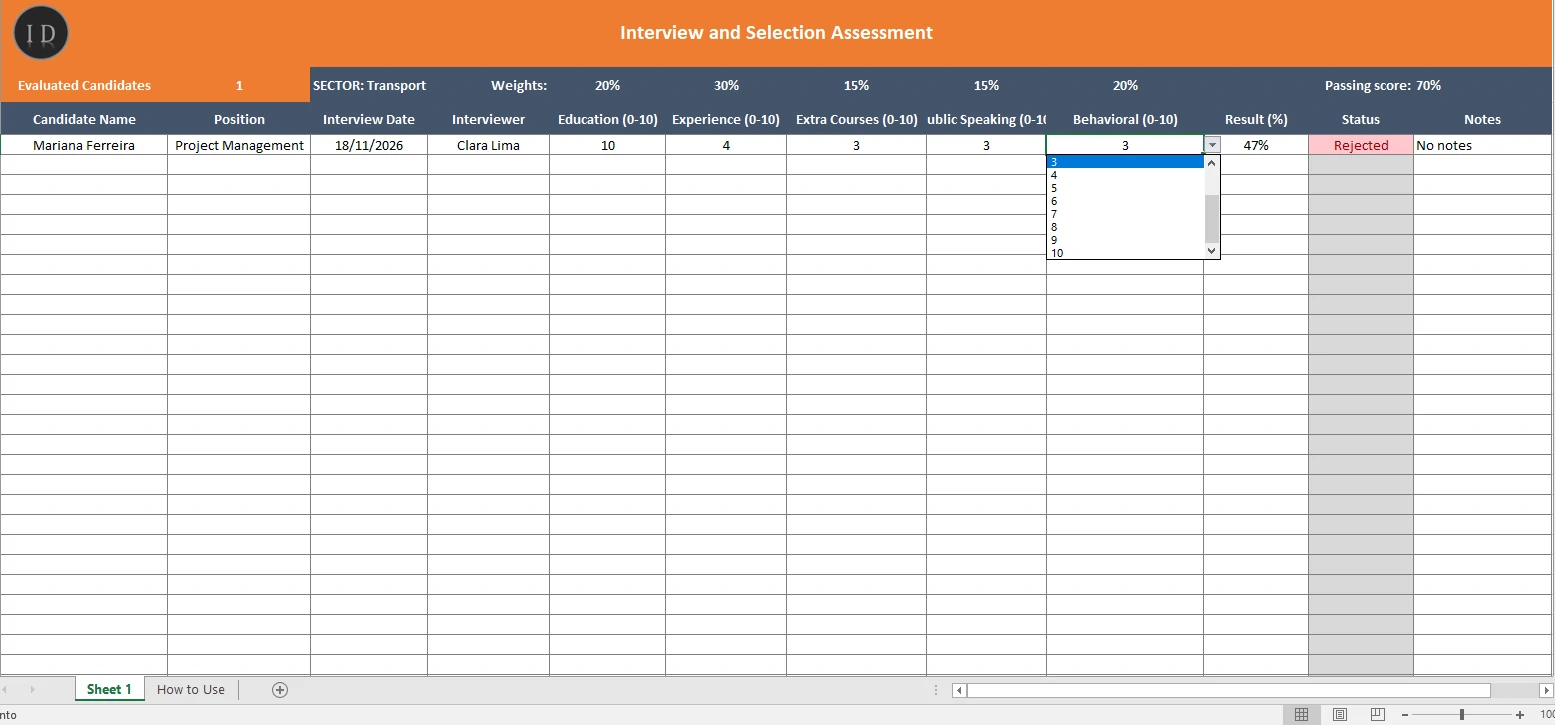This screenshot has height=725, width=1555.
Task: Click the ID logo in the header
Action: point(41,33)
